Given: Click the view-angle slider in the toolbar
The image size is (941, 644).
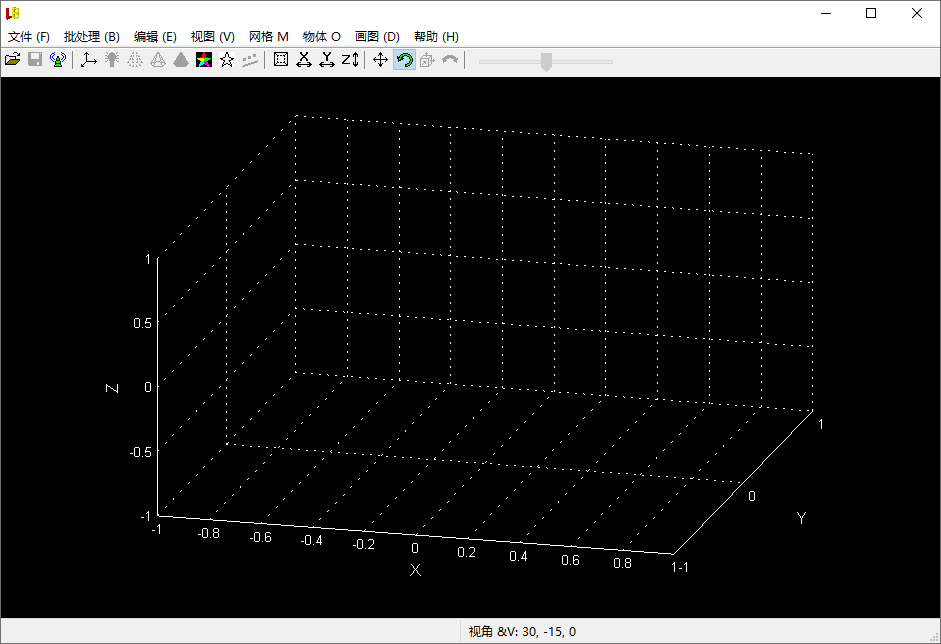Looking at the screenshot, I should click(545, 61).
